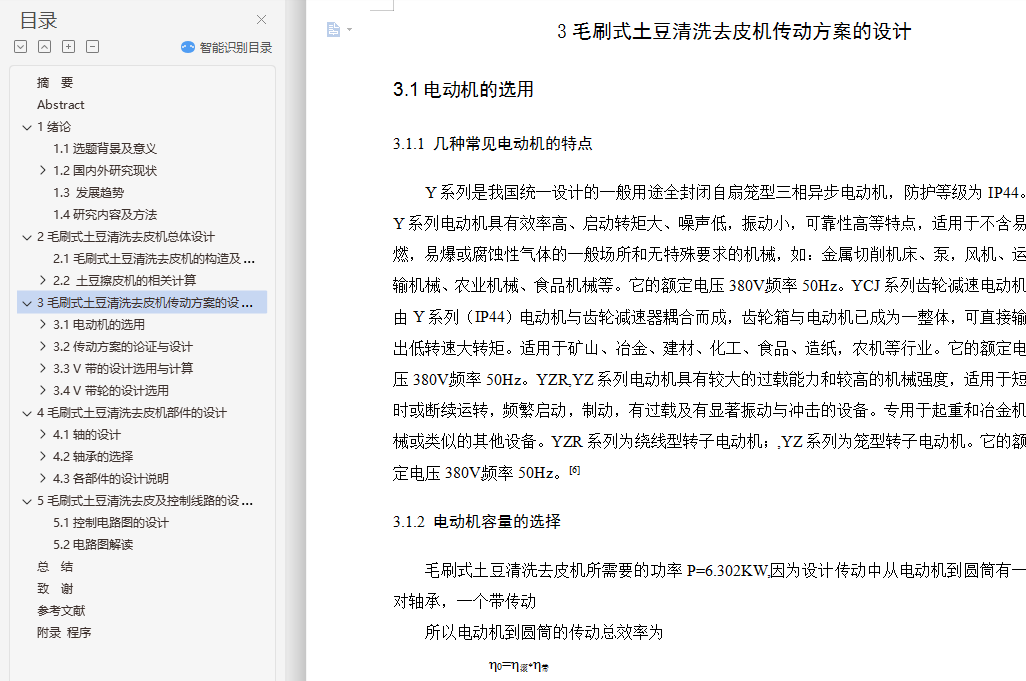Collapse chapter 4 去皮机部件的设计
Image resolution: width=1026 pixels, height=681 pixels.
(x=27, y=413)
